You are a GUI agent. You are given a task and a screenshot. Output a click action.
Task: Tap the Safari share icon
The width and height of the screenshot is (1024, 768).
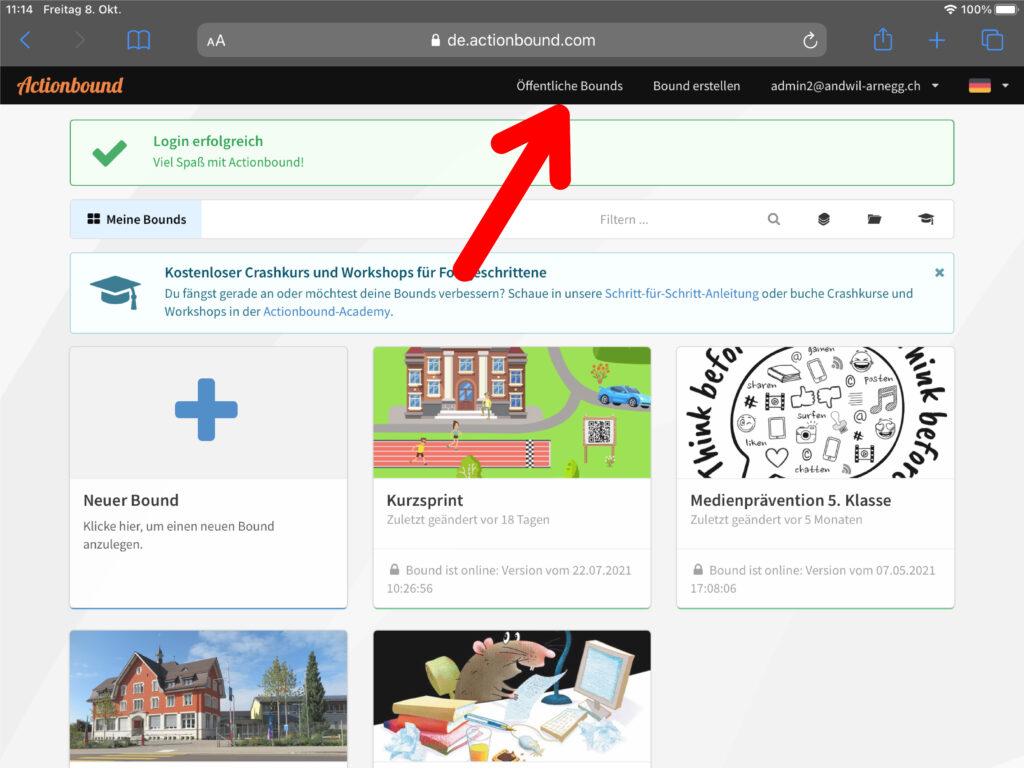click(x=882, y=40)
